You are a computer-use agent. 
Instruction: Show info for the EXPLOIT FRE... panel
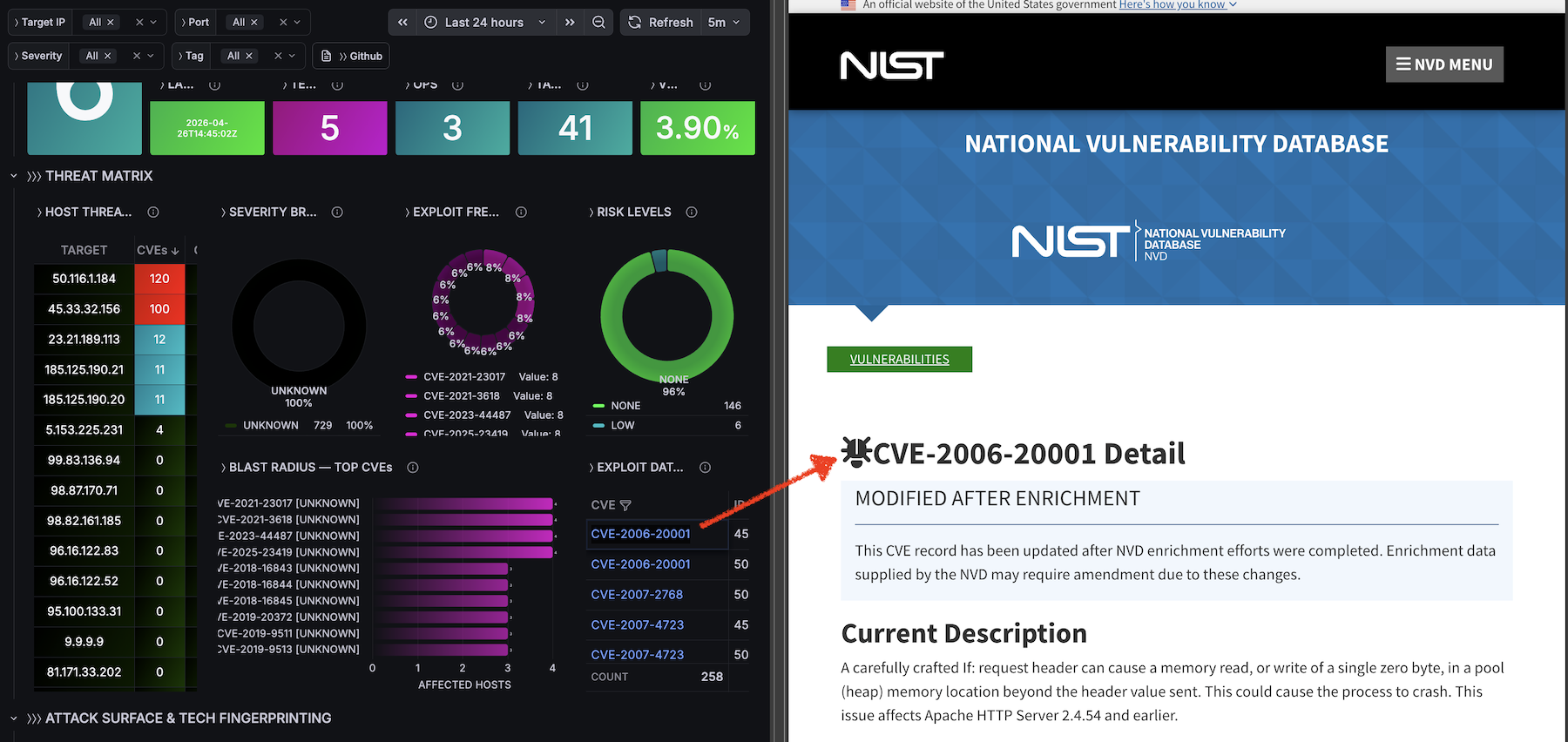coord(521,212)
